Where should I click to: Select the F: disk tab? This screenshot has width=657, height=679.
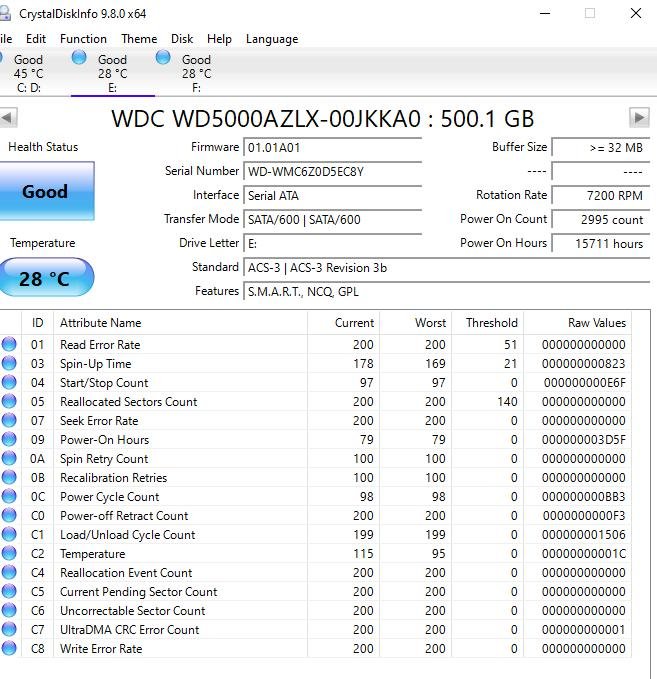click(x=197, y=73)
